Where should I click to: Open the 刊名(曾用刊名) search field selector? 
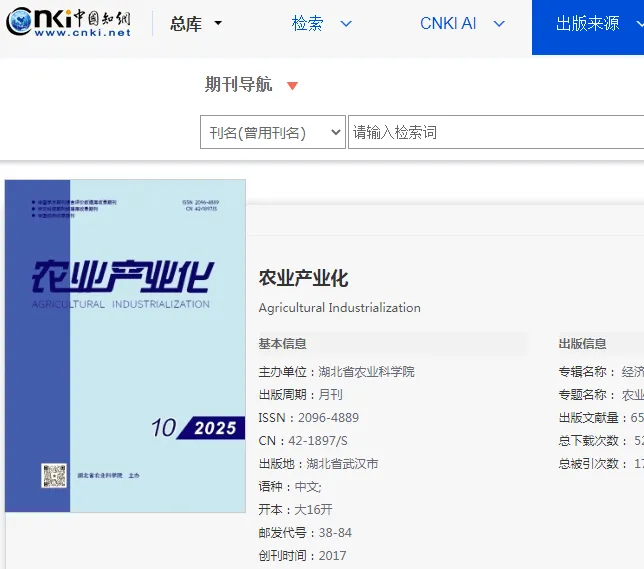273,132
